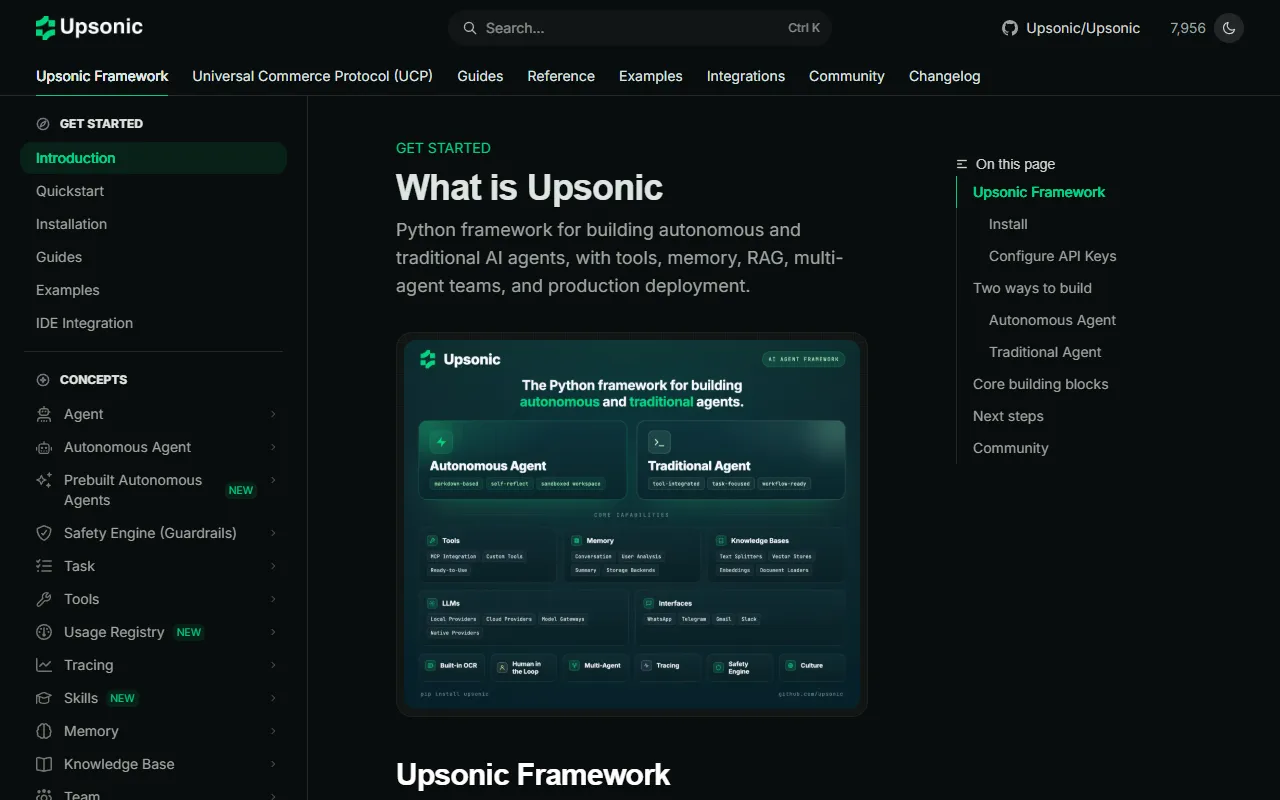Switch to the Reference tab
The width and height of the screenshot is (1280, 800).
point(561,76)
